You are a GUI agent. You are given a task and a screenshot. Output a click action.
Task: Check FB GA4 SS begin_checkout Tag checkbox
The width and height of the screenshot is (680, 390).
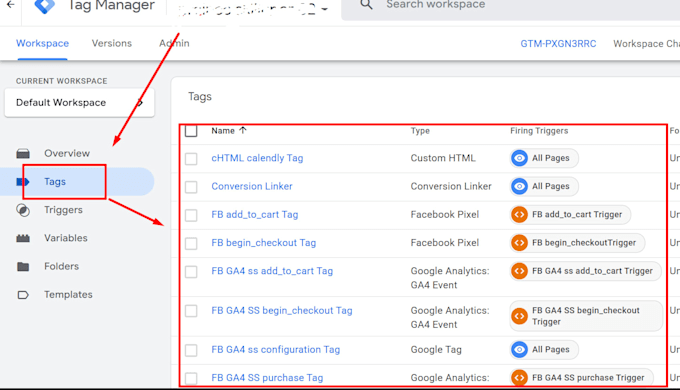[191, 311]
